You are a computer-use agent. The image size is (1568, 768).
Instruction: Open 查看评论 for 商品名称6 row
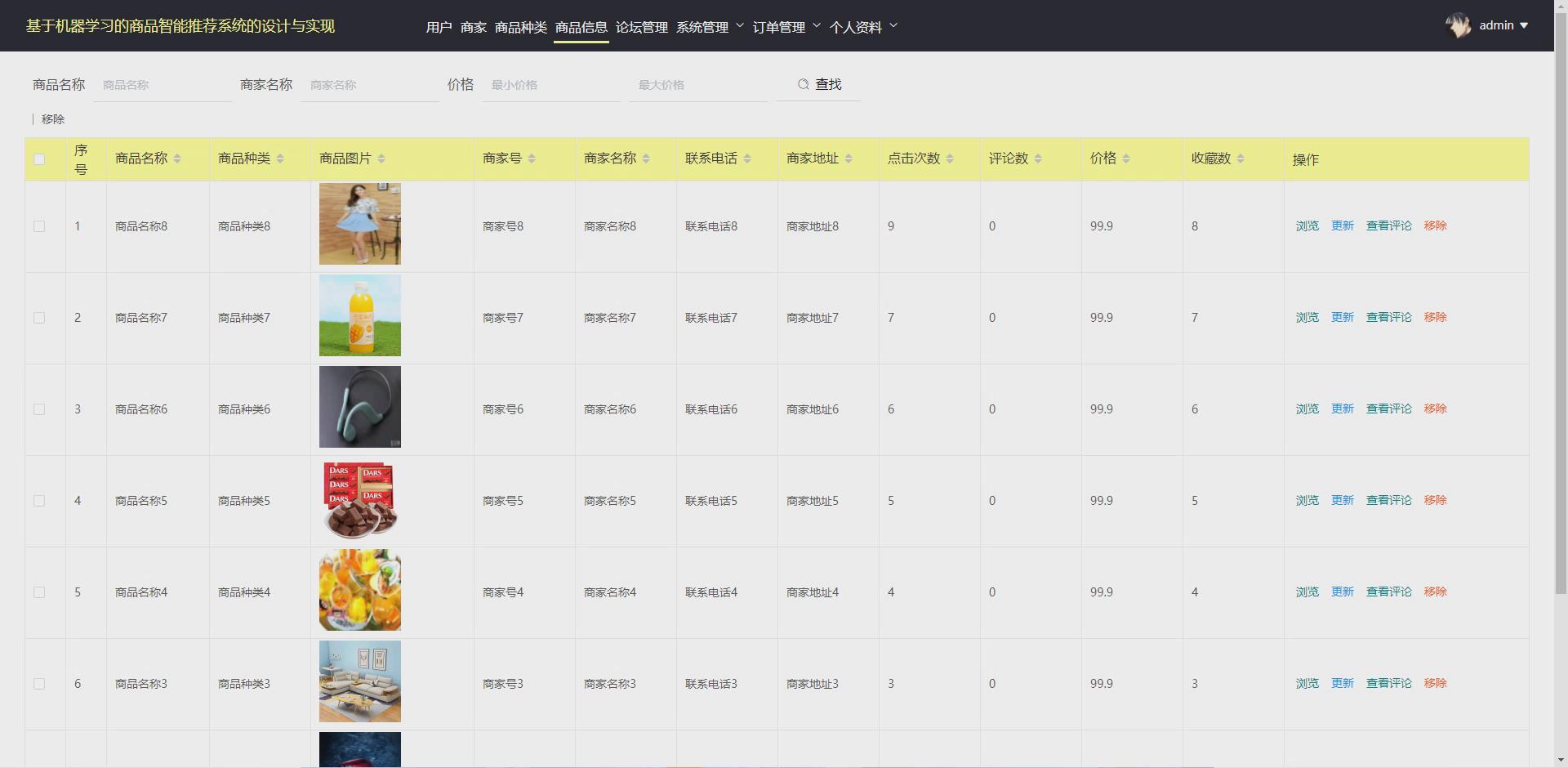click(1389, 409)
